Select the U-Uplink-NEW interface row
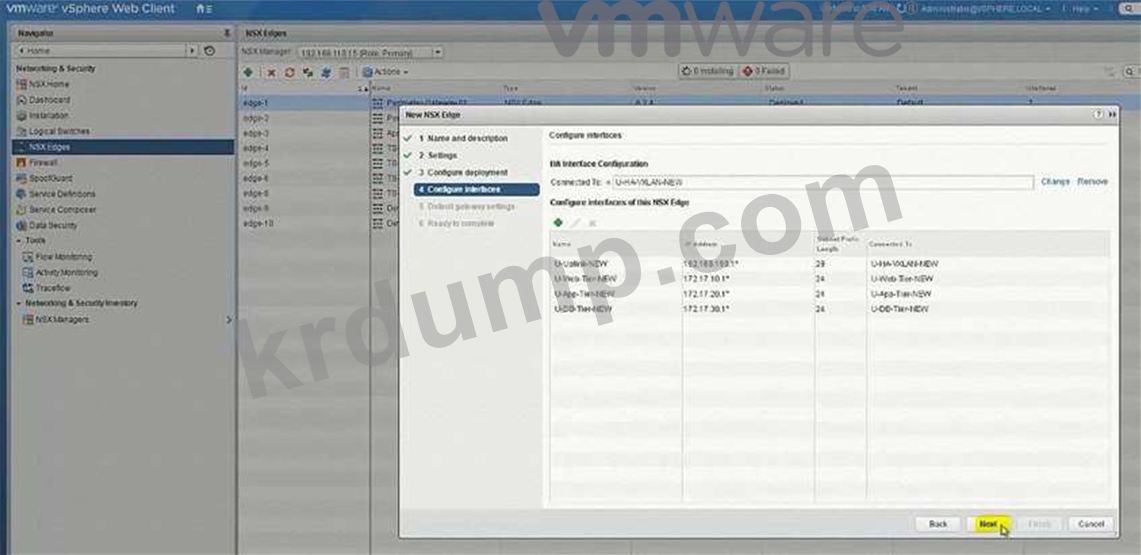 [x=830, y=264]
